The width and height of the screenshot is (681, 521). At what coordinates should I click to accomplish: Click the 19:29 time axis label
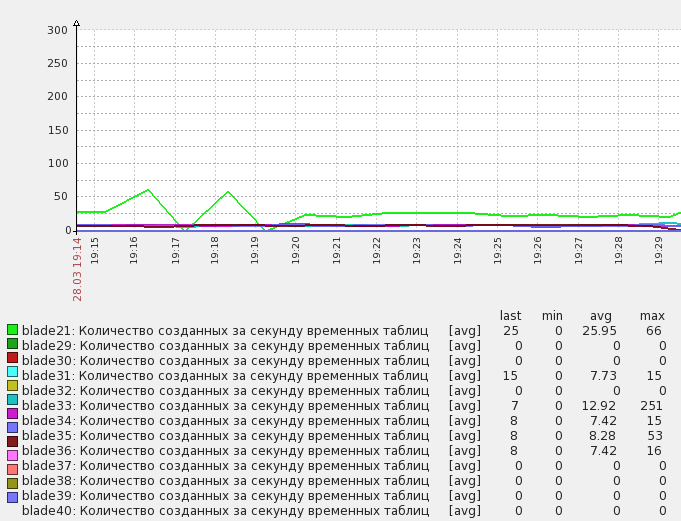658,251
